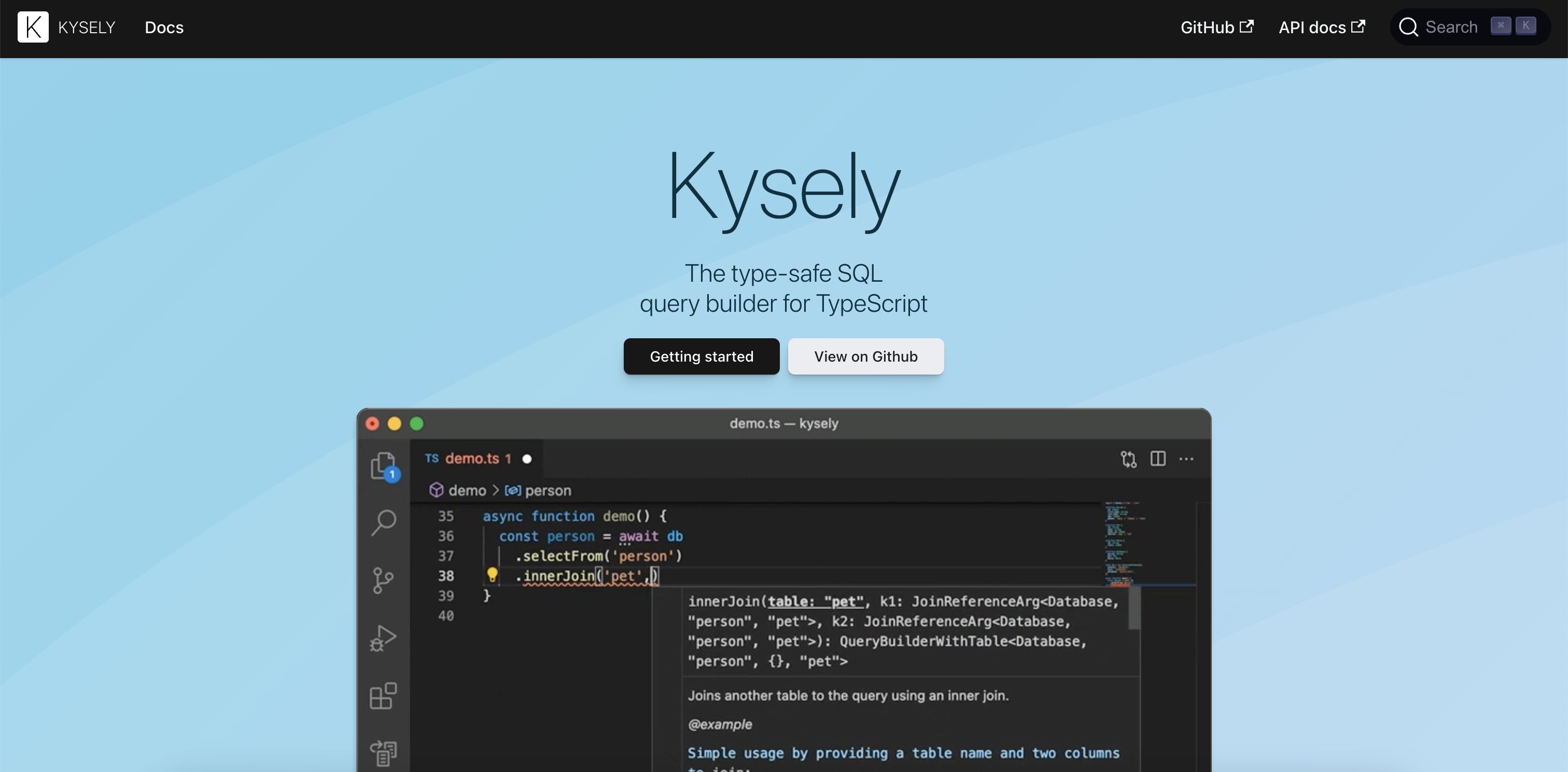Click the View on Github button

point(865,356)
